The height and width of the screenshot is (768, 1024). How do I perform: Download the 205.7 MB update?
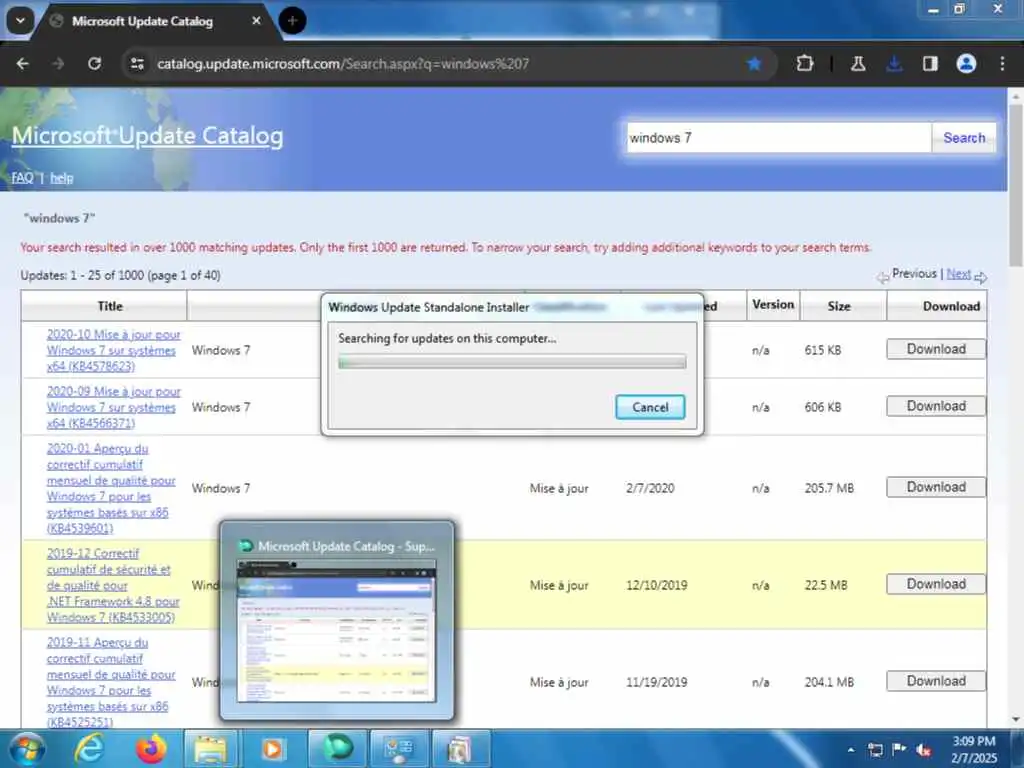pos(936,487)
